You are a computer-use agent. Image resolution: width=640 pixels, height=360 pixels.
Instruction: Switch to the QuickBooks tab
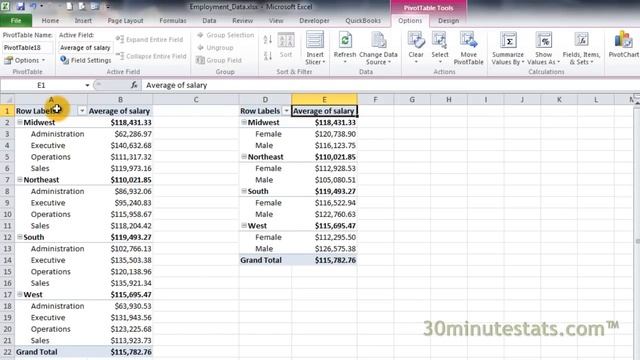coord(363,20)
